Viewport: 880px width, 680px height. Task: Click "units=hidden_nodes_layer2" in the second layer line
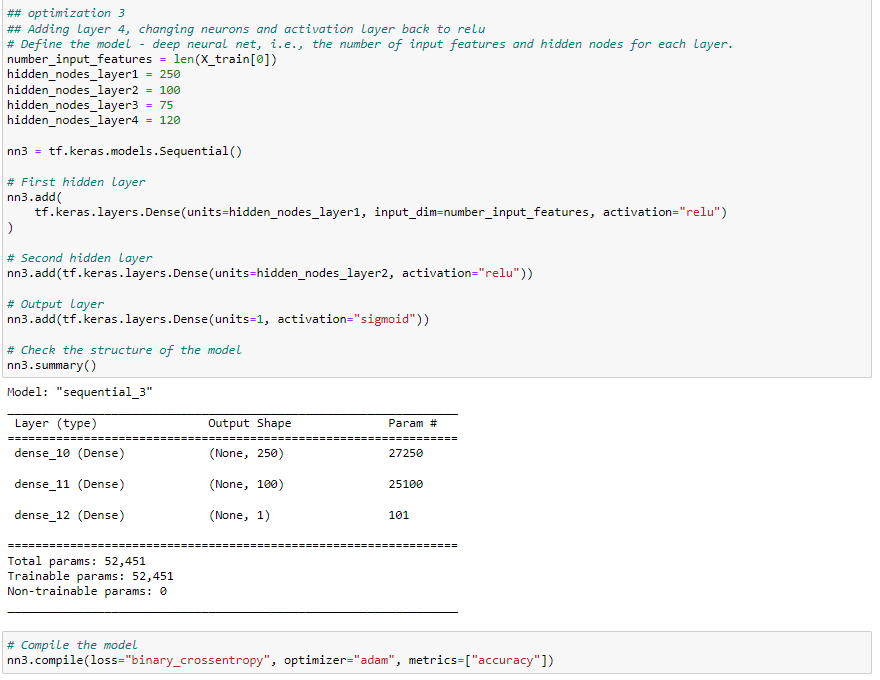pyautogui.click(x=301, y=274)
